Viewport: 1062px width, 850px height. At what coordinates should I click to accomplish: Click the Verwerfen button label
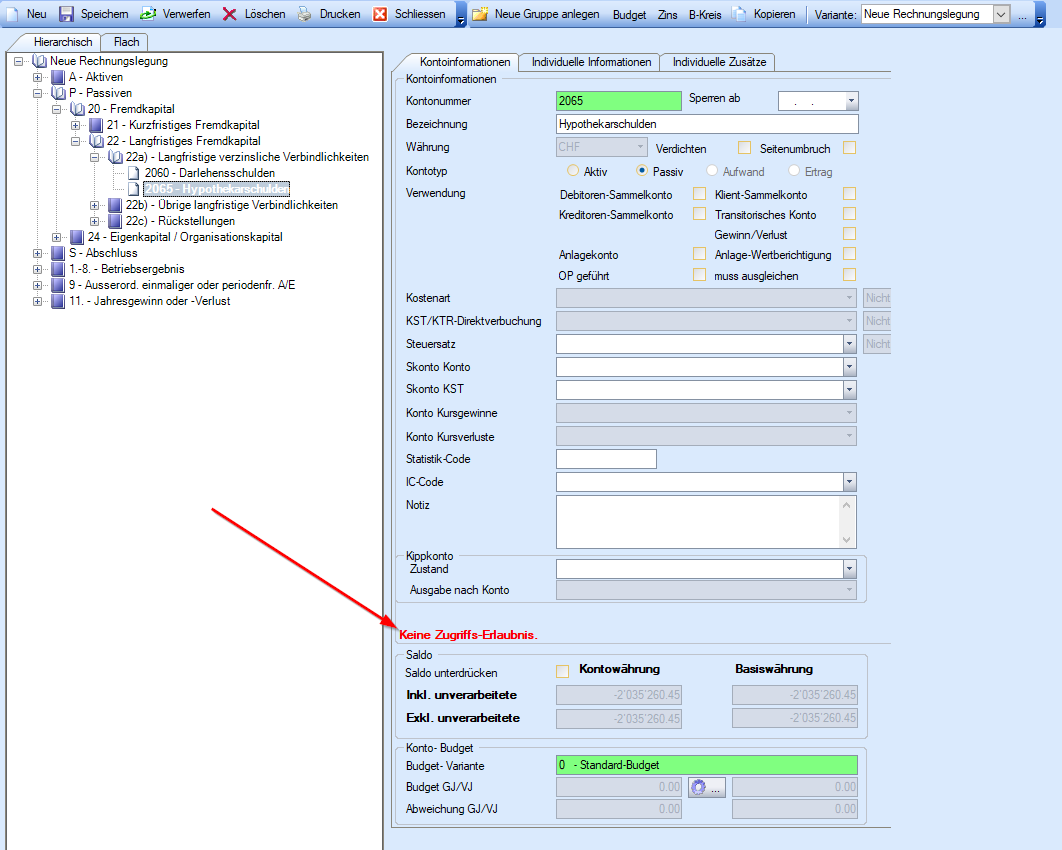186,14
